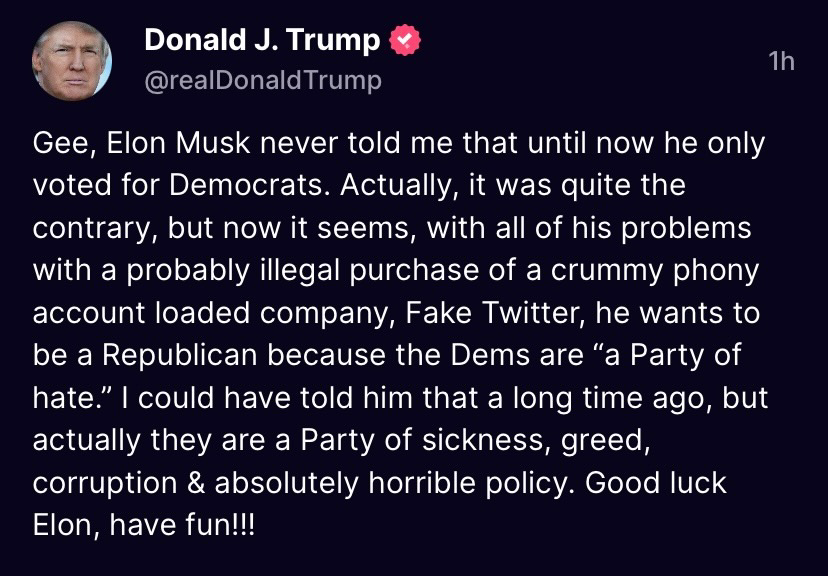Click the words "Elon Musk" in first line

click(178, 144)
